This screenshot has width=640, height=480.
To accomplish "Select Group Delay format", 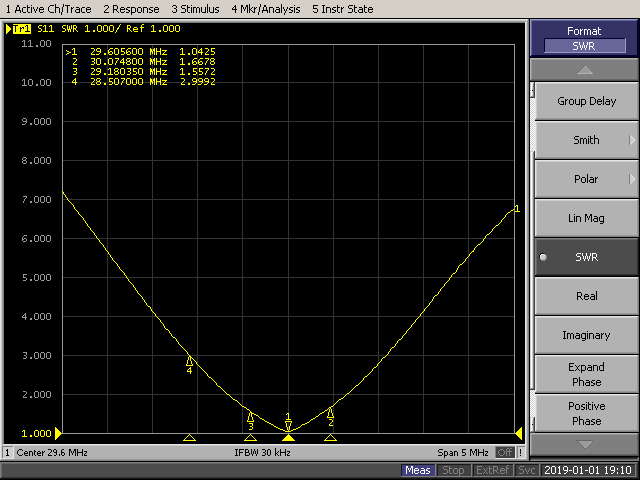I will point(587,101).
